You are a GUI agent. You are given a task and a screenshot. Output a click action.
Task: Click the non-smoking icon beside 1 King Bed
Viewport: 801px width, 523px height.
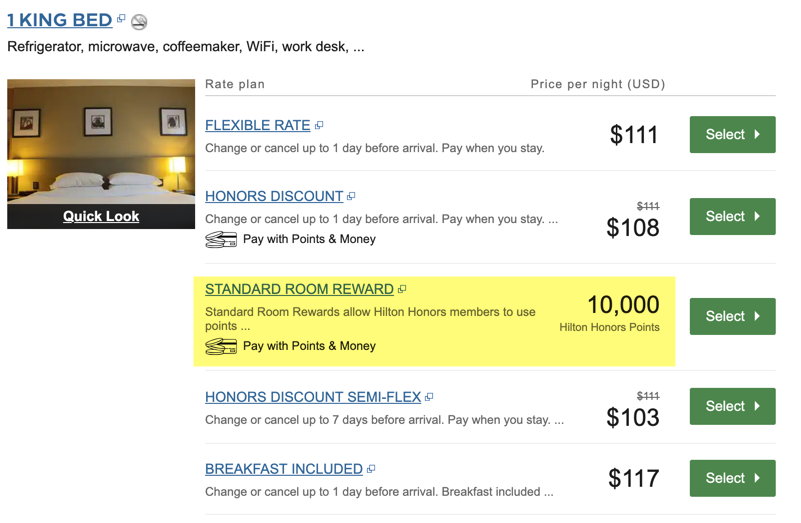pyautogui.click(x=139, y=21)
